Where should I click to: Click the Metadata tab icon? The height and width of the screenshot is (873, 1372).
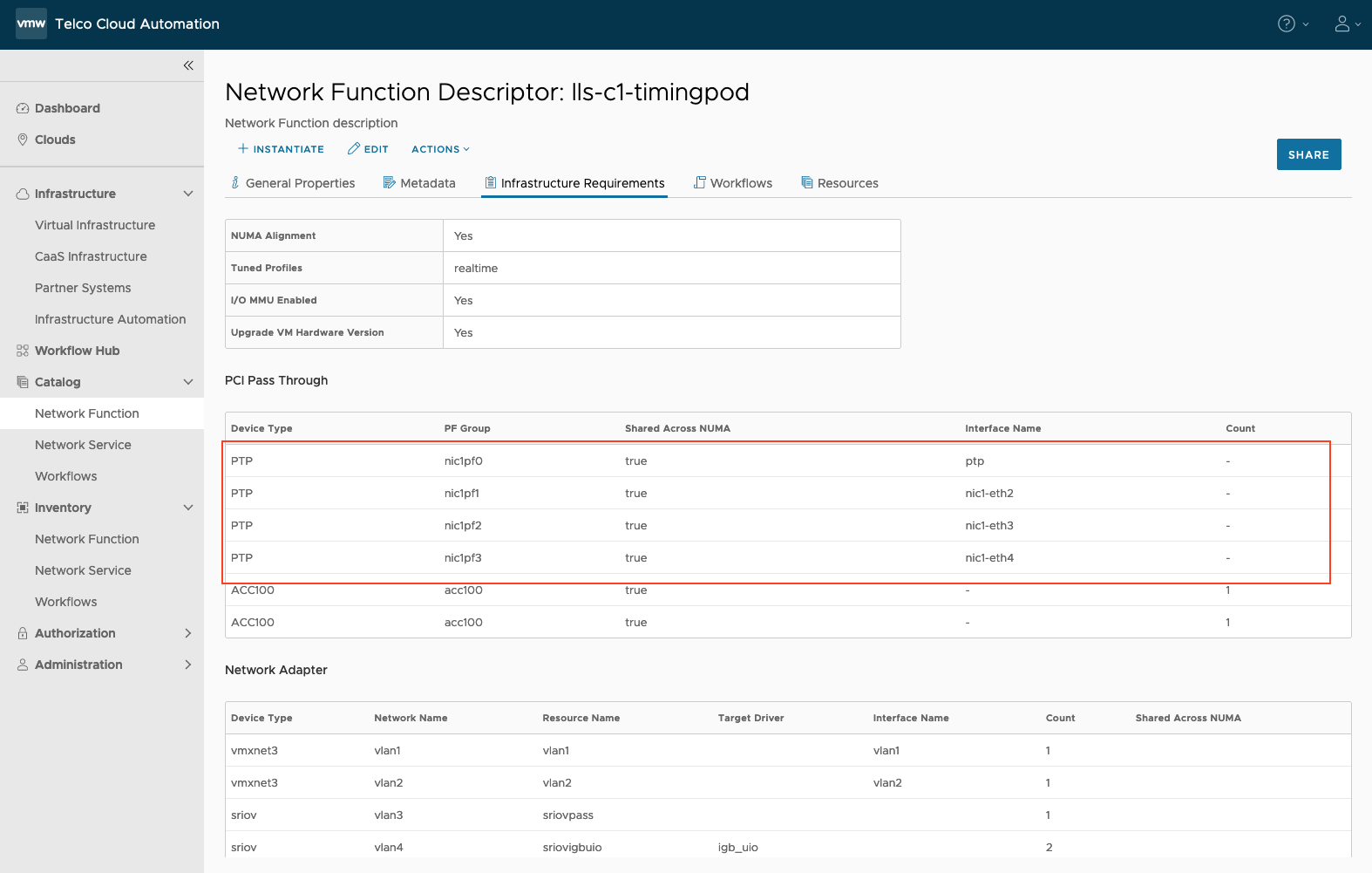[x=390, y=182]
